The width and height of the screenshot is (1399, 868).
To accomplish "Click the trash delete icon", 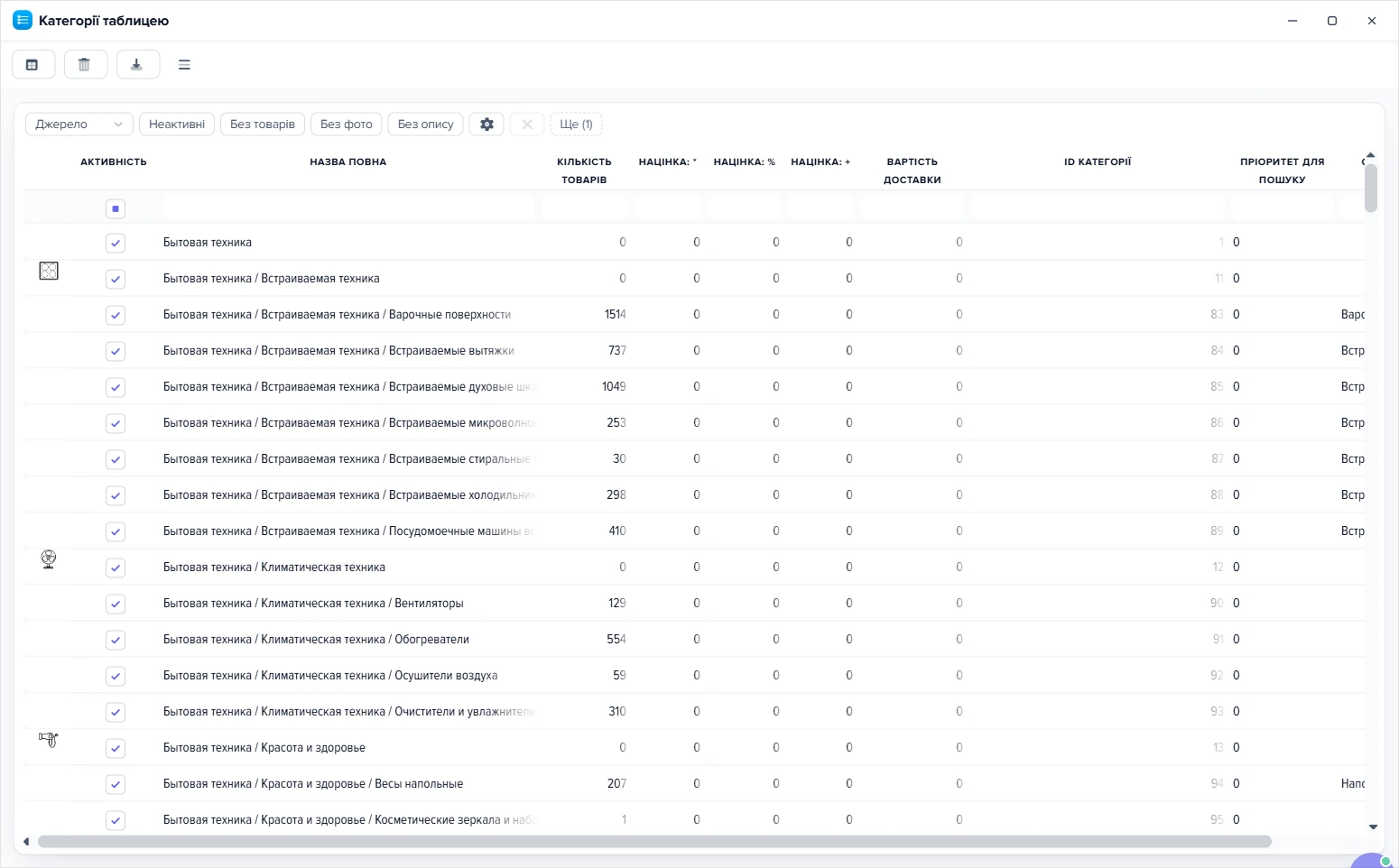I will pyautogui.click(x=86, y=65).
